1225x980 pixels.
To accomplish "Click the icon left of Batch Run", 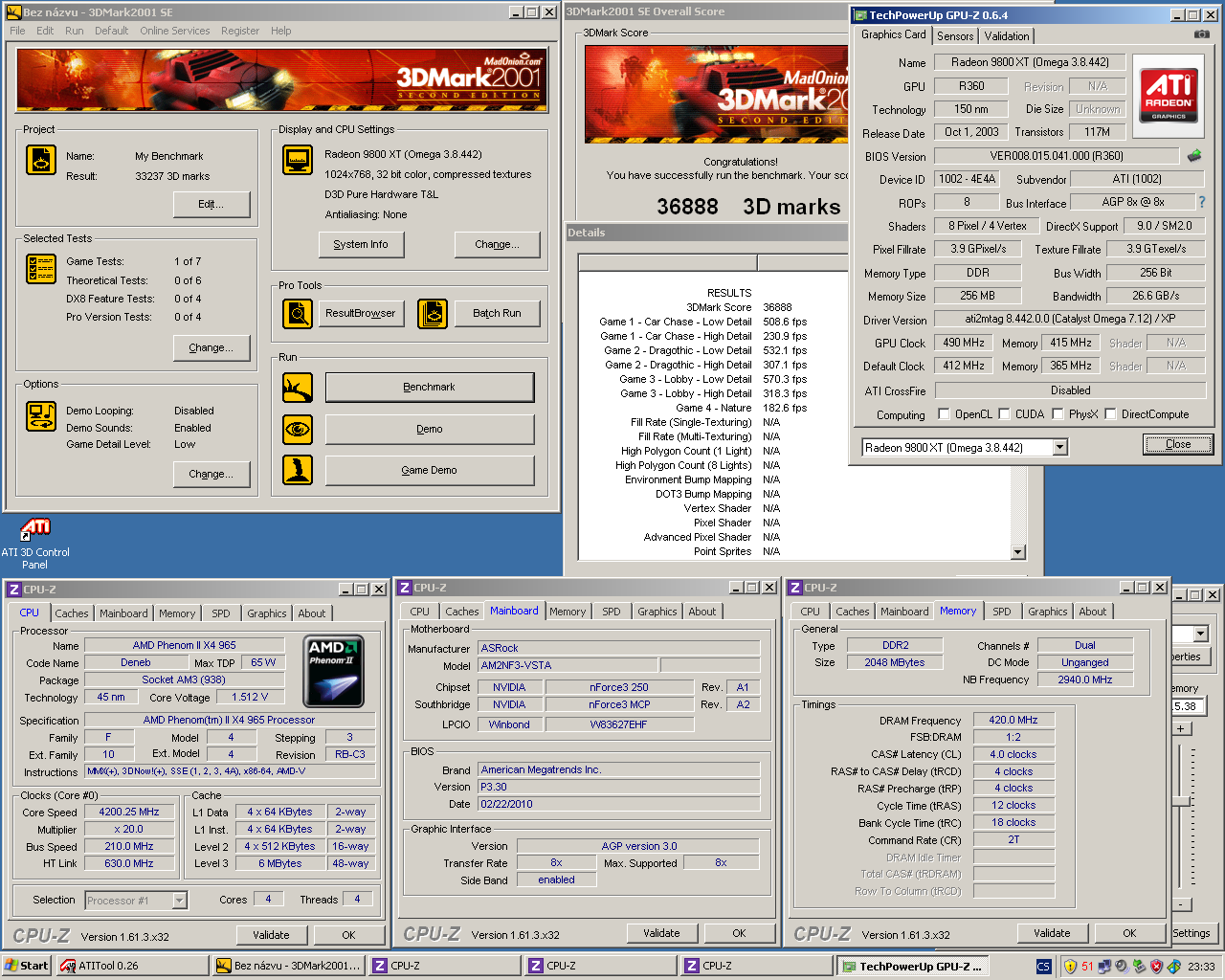I will (433, 313).
